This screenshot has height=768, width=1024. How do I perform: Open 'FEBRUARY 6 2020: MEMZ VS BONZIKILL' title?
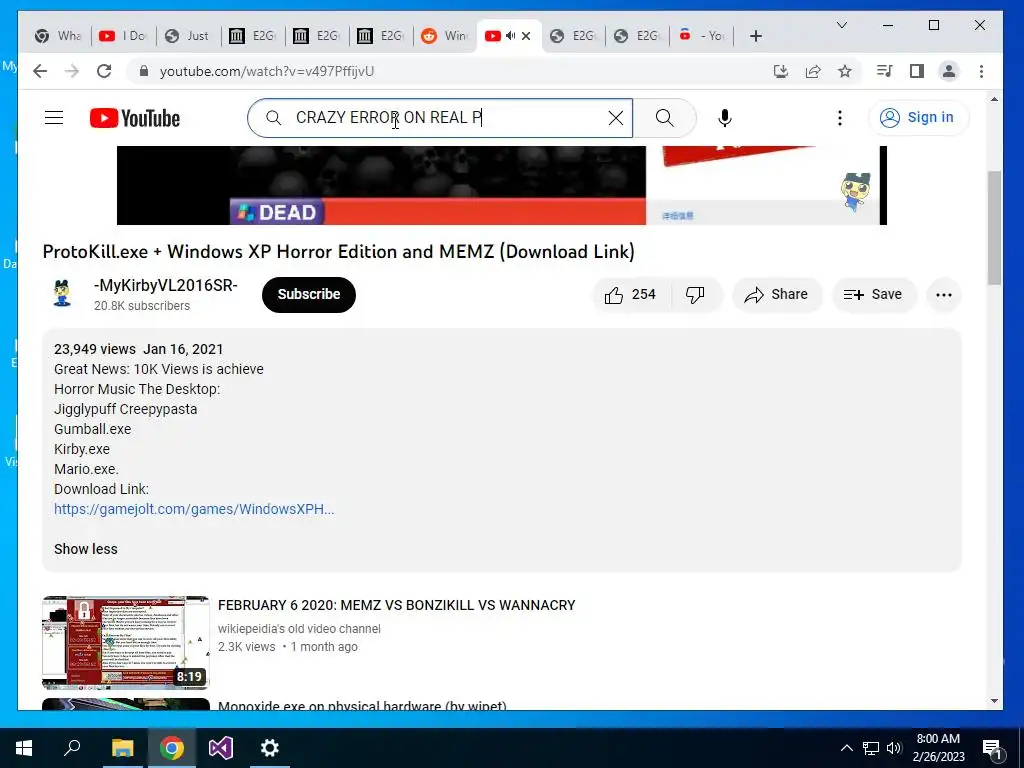tap(396, 605)
